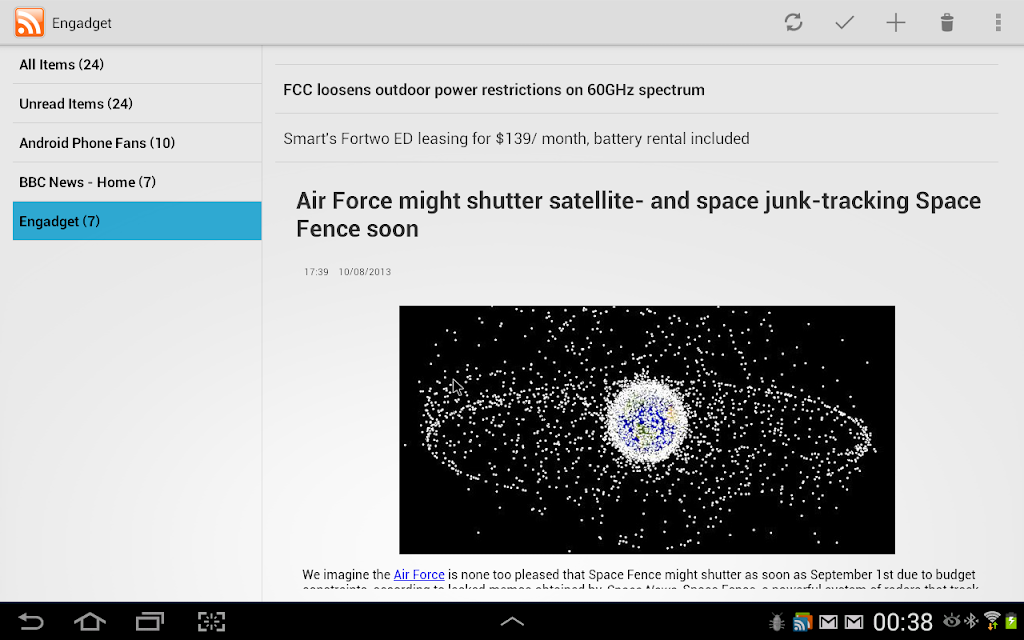This screenshot has width=1024, height=640.
Task: Open the BBC News - Home (7) feed
Action: pos(137,182)
